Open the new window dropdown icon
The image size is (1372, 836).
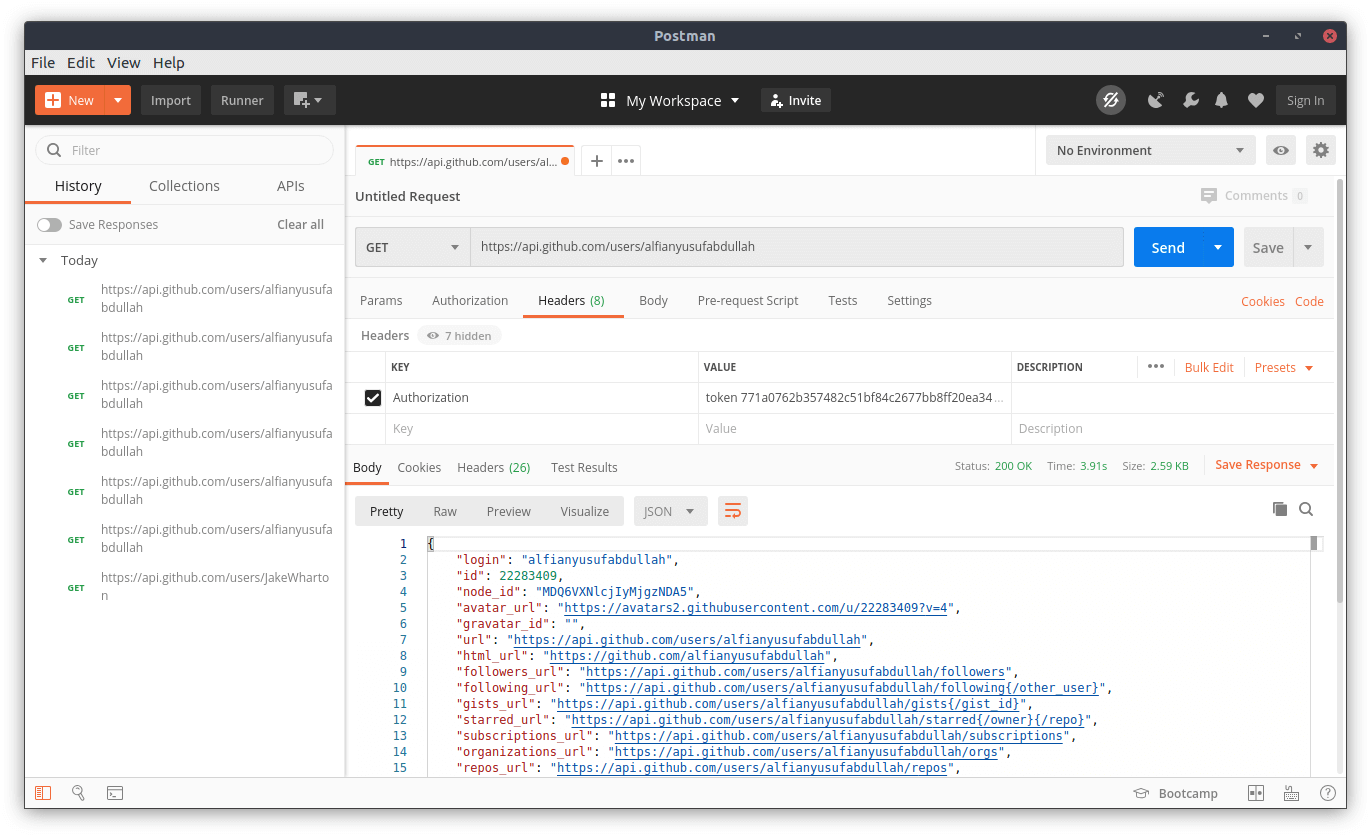[309, 100]
